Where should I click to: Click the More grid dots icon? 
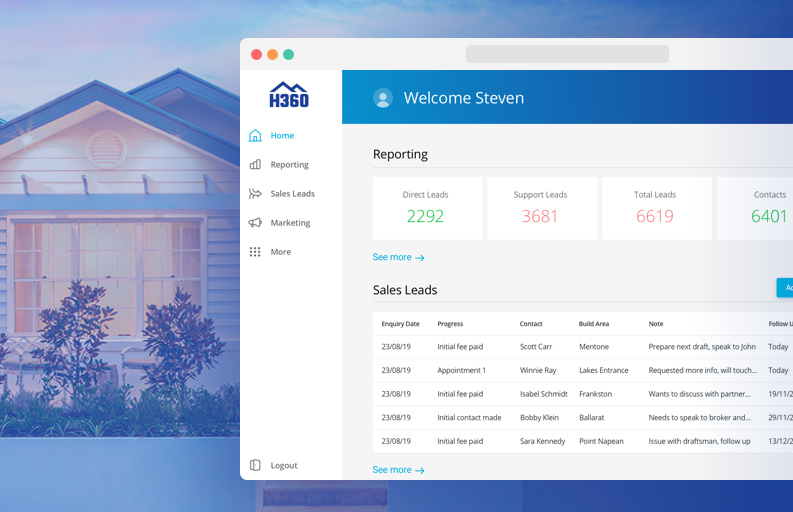pyautogui.click(x=255, y=252)
